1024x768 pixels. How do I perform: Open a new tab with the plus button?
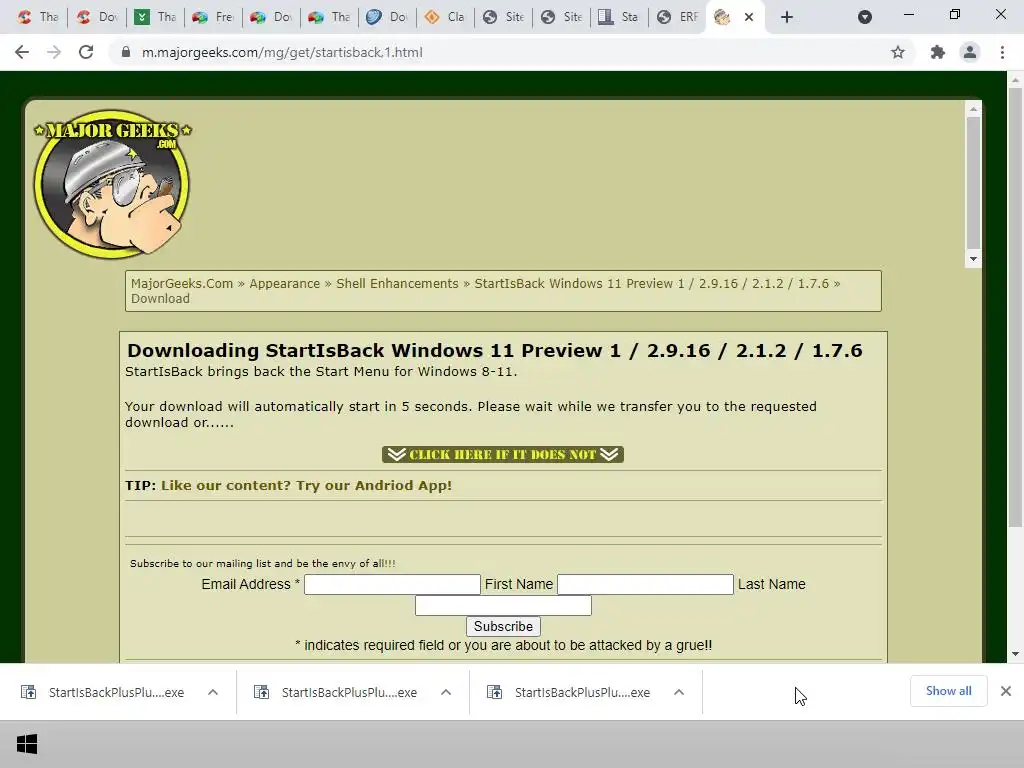pyautogui.click(x=787, y=17)
